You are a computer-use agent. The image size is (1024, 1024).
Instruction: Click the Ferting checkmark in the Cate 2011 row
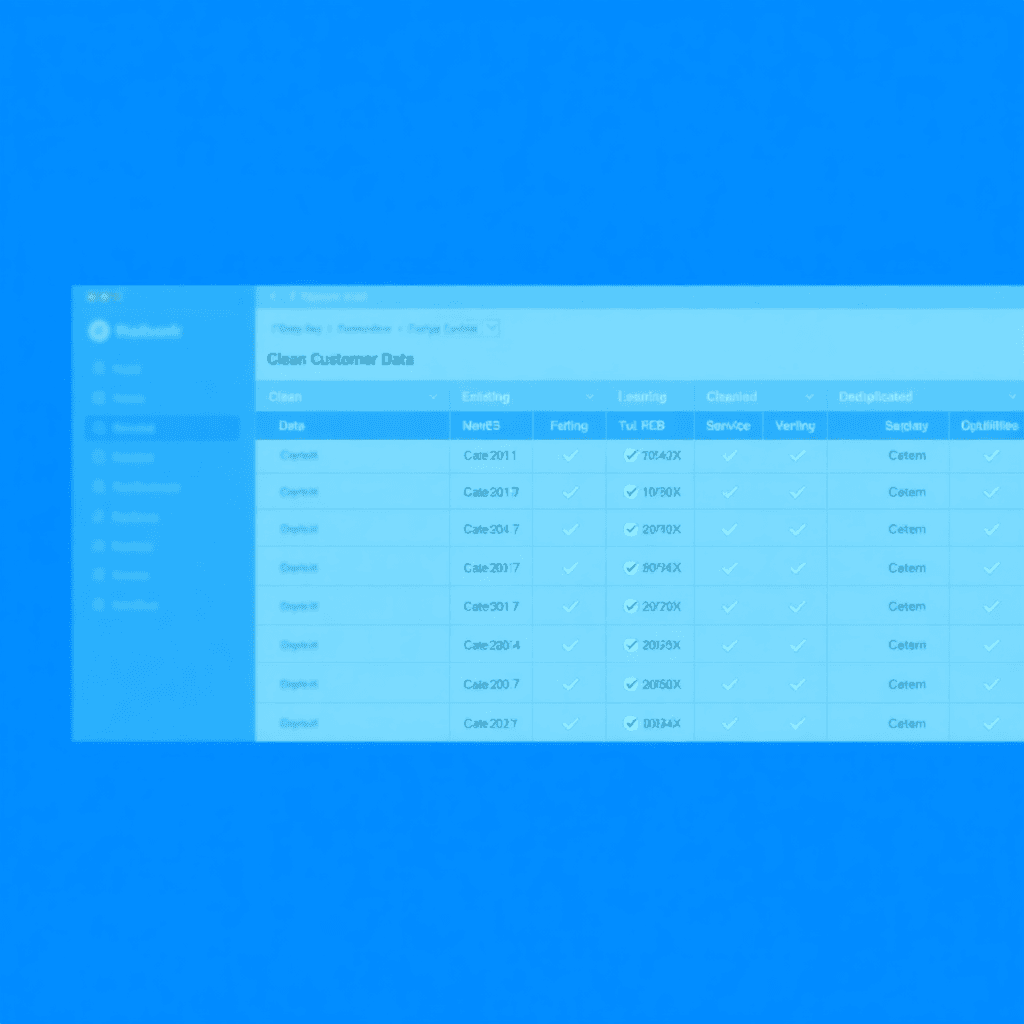[570, 455]
